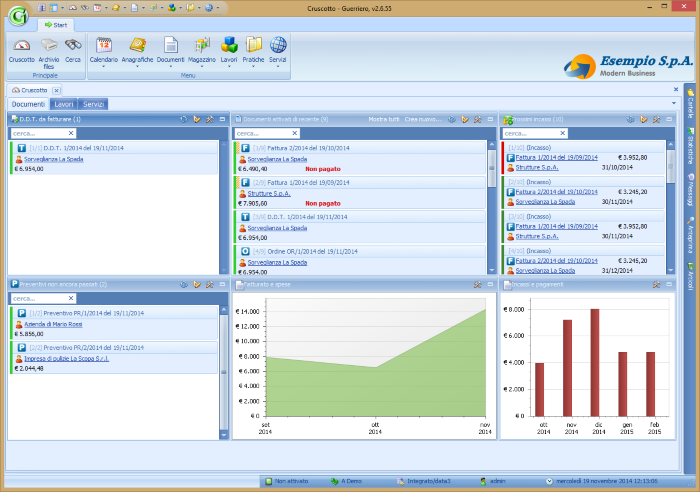Open the Messaggi sidebar panel
This screenshot has width=700, height=492.
[x=690, y=190]
